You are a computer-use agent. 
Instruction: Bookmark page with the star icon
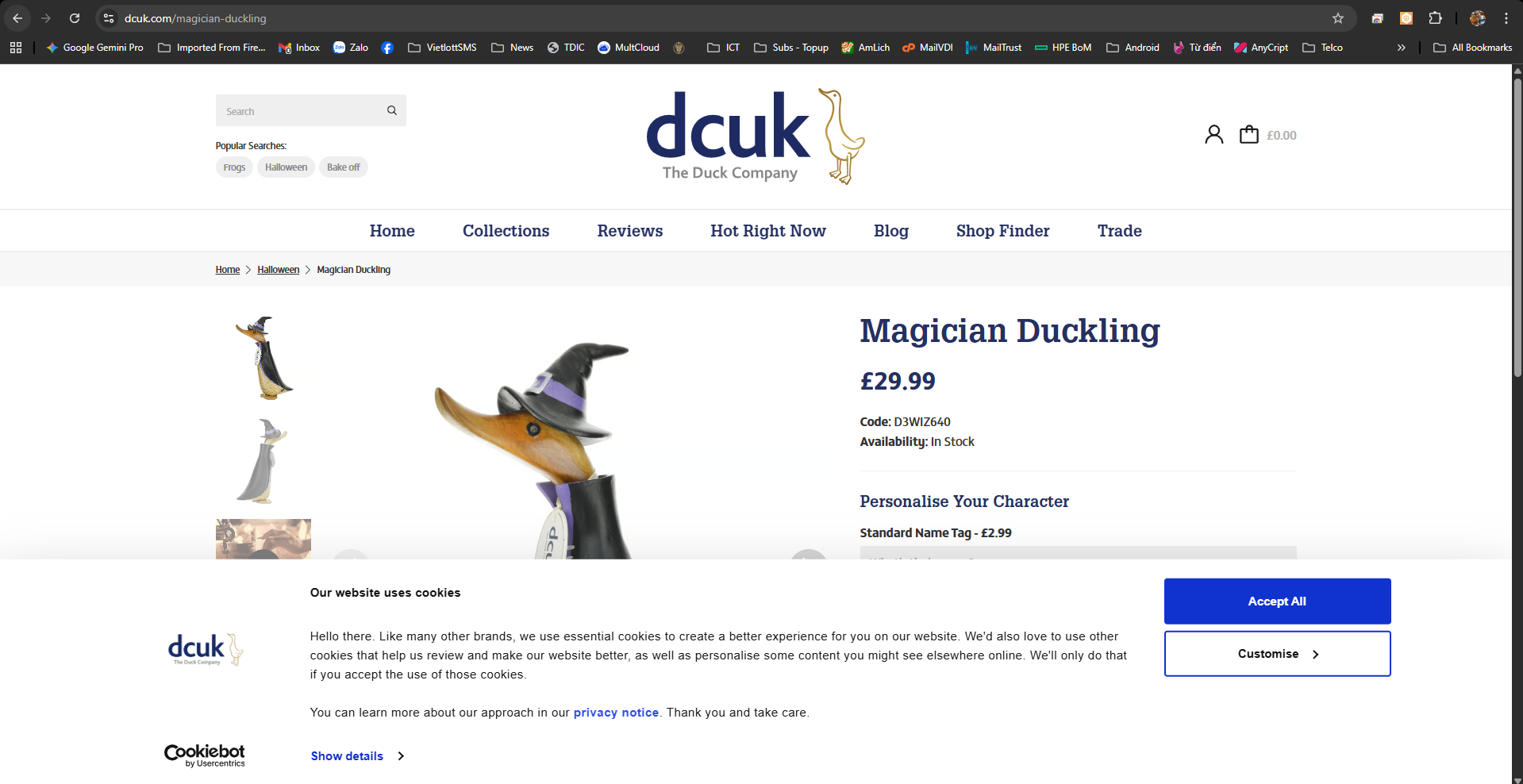(1338, 18)
